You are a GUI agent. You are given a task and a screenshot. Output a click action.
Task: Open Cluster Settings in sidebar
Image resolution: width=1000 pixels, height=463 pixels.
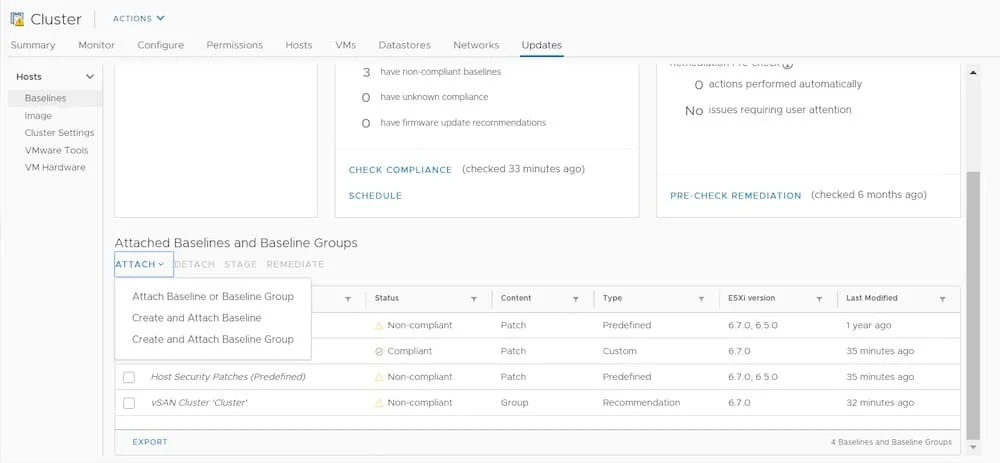pos(59,133)
